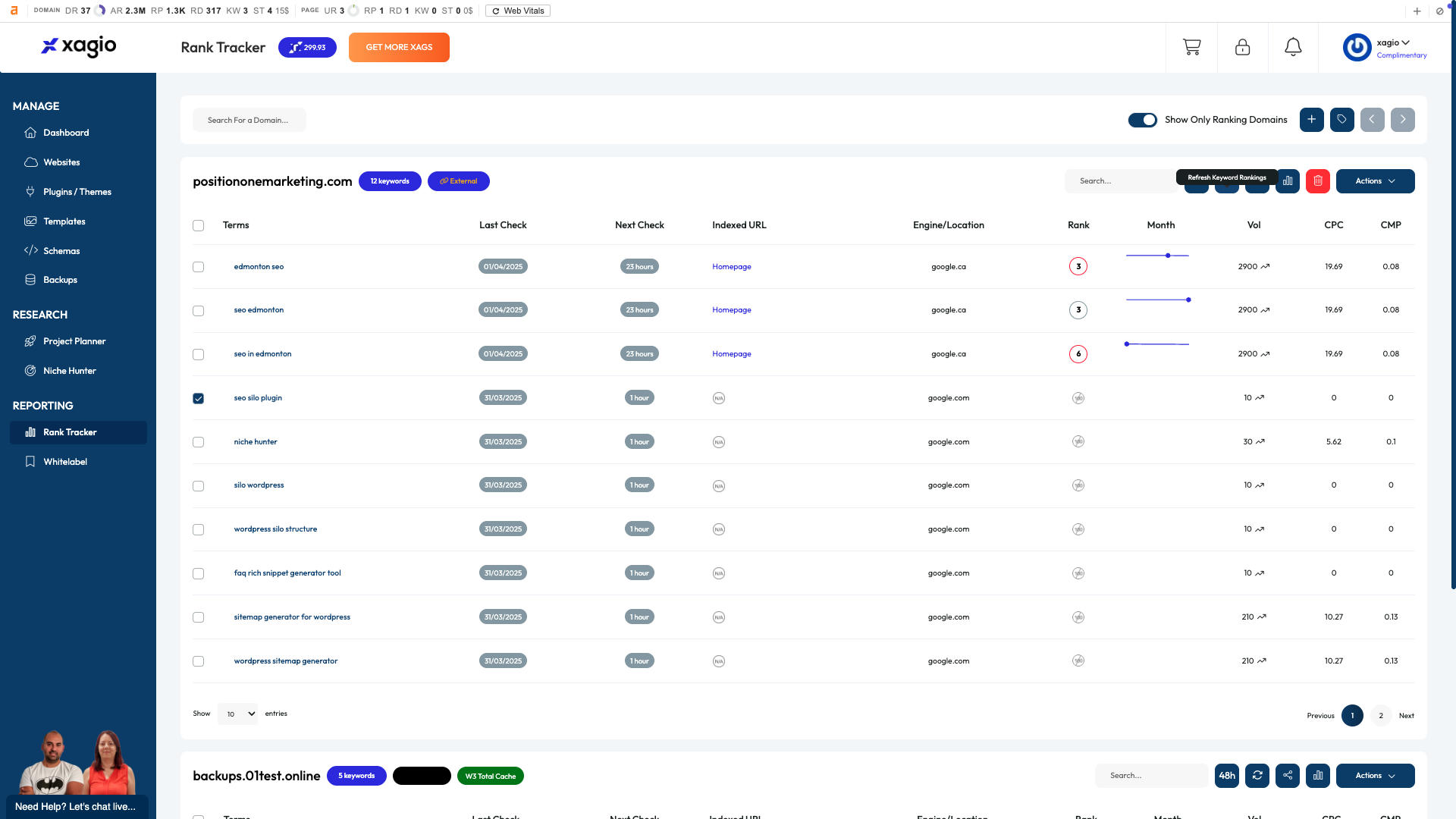
Task: Click browser toolbar plus icon top right
Action: (1417, 11)
